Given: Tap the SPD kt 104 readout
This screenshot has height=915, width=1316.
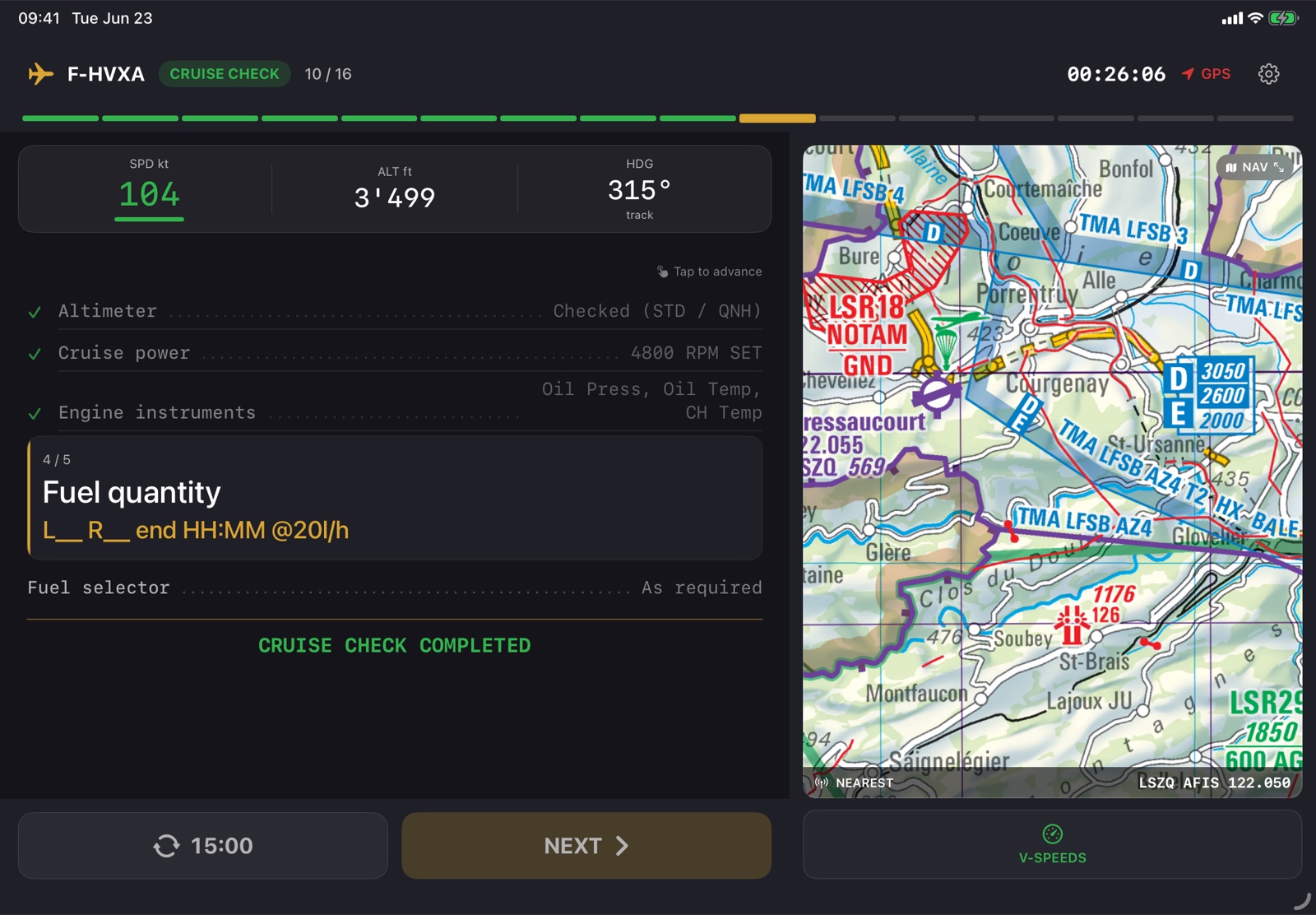Looking at the screenshot, I should pos(149,190).
